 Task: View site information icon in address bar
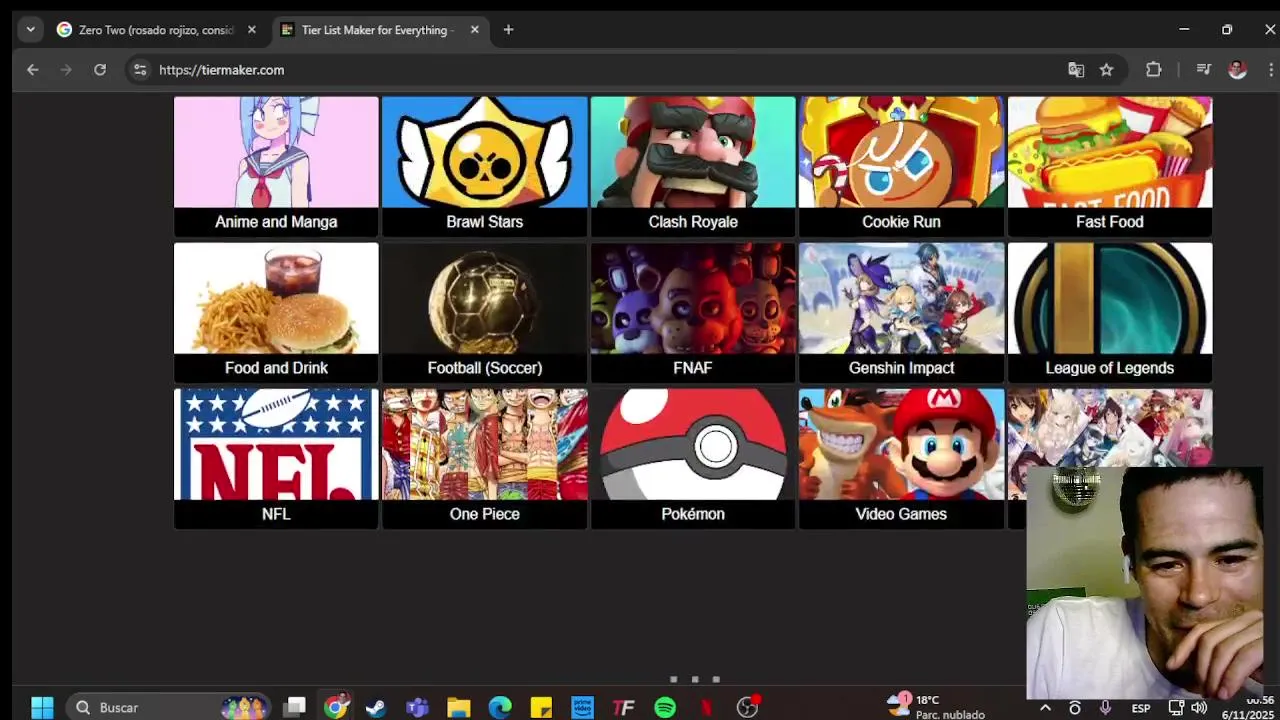click(x=140, y=70)
